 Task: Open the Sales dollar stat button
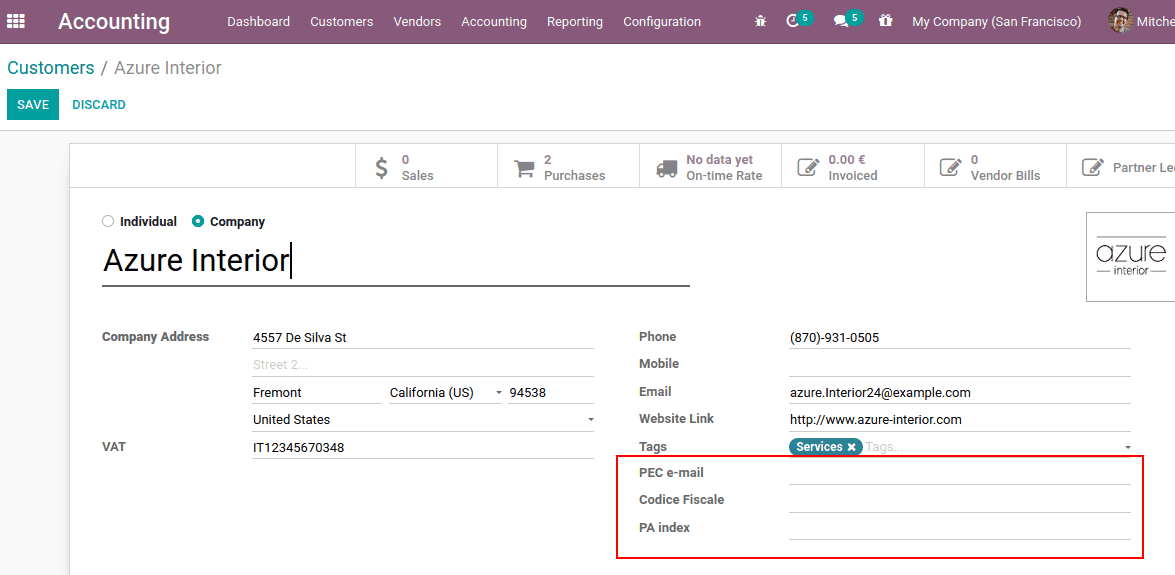426,167
